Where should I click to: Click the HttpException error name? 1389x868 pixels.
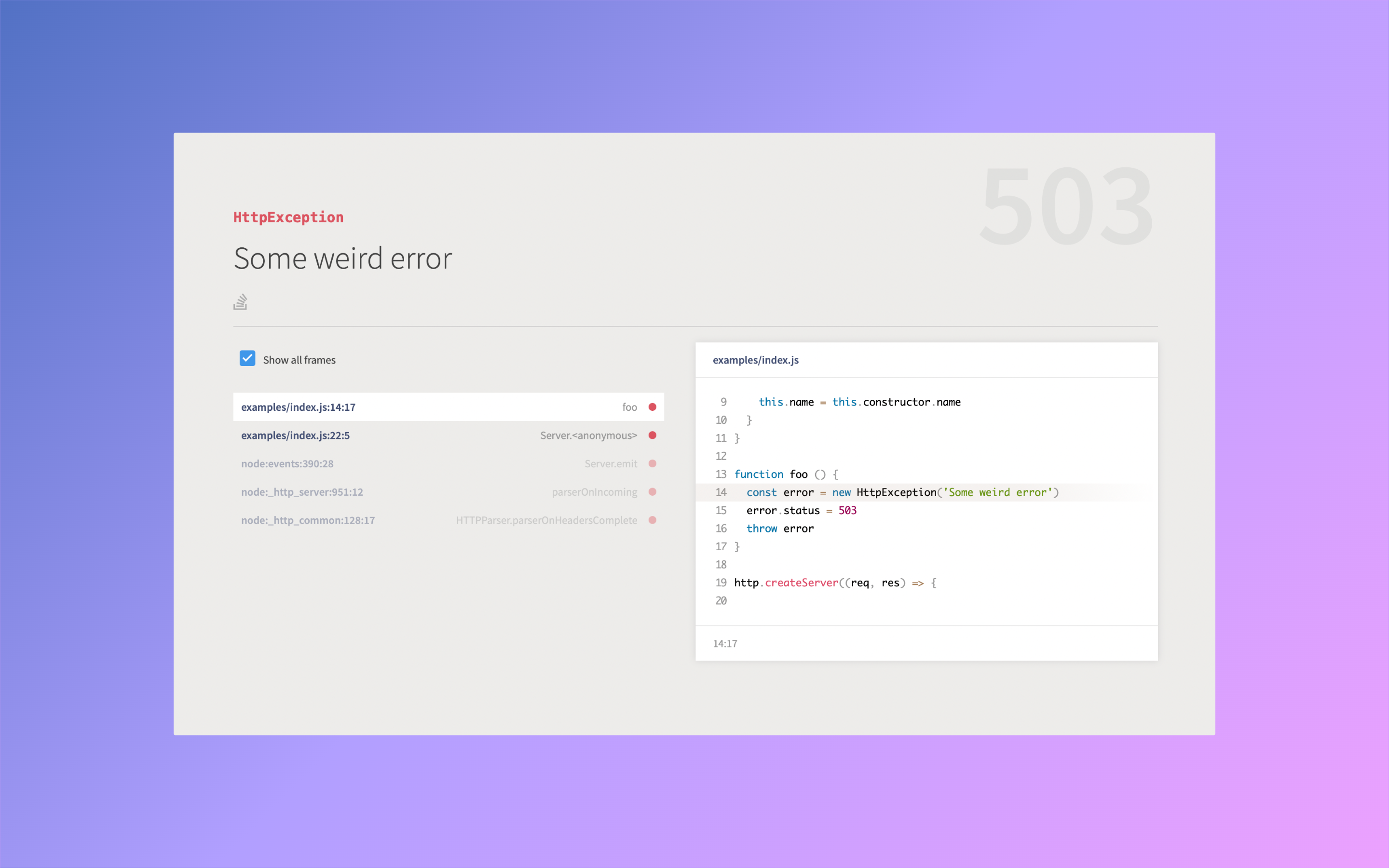coord(288,217)
